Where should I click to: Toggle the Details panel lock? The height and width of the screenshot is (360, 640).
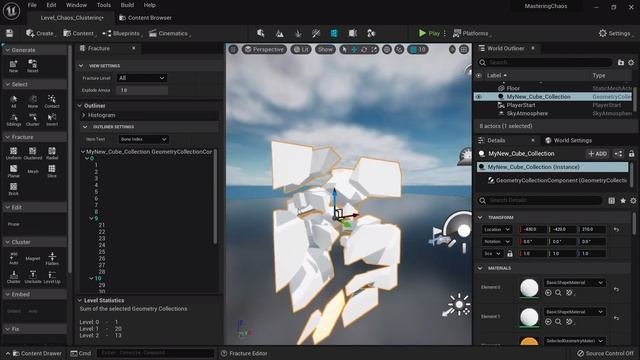(631, 154)
